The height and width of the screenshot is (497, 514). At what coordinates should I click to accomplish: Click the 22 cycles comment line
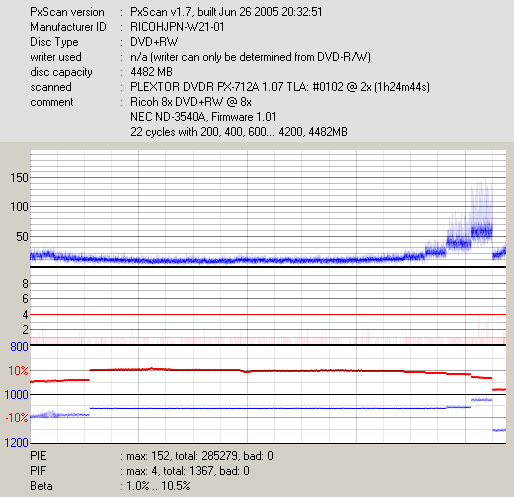tap(239, 132)
